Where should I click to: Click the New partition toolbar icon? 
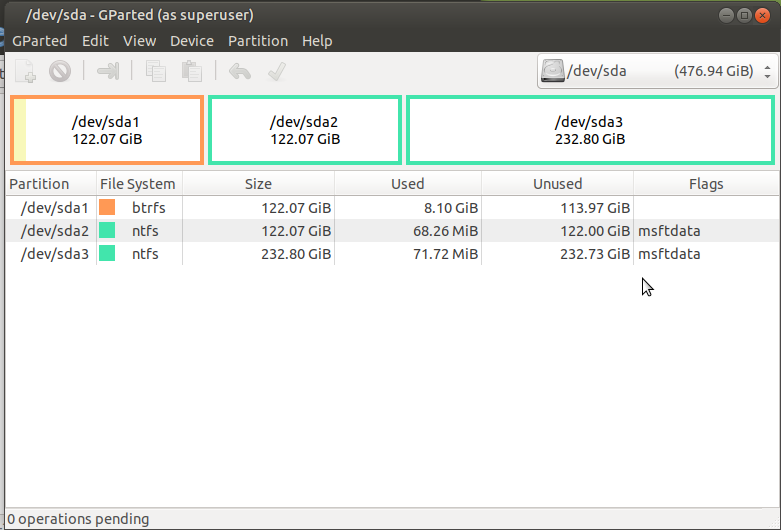25,71
